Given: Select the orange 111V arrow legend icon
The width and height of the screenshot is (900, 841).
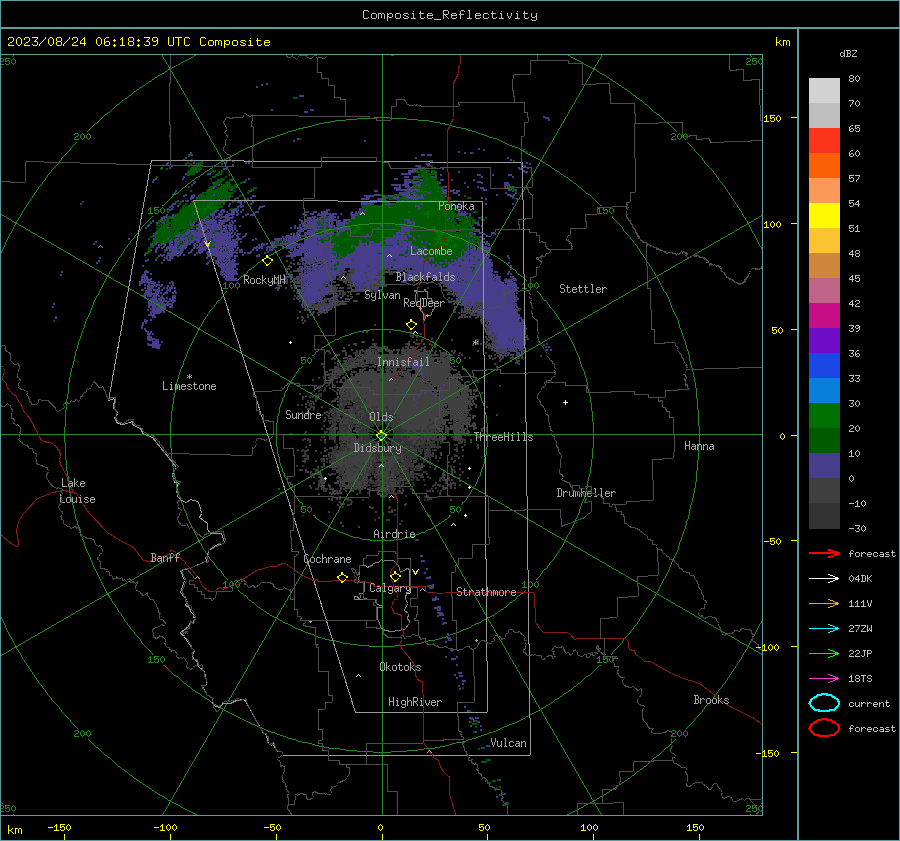Looking at the screenshot, I should pos(824,603).
